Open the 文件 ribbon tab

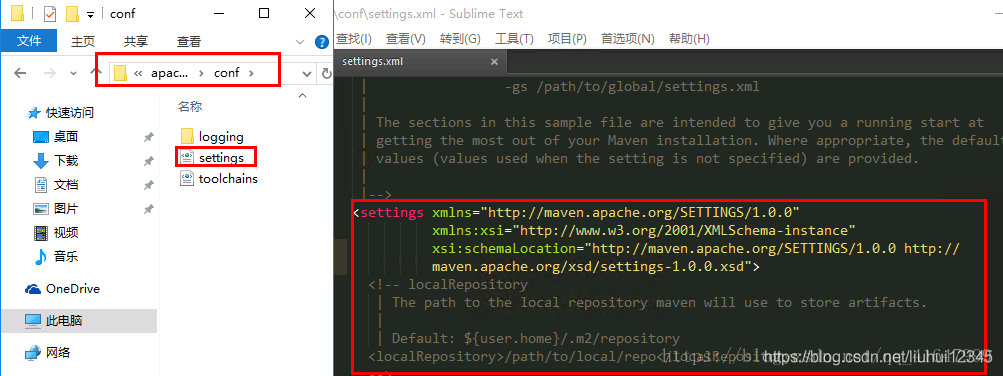click(x=29, y=41)
